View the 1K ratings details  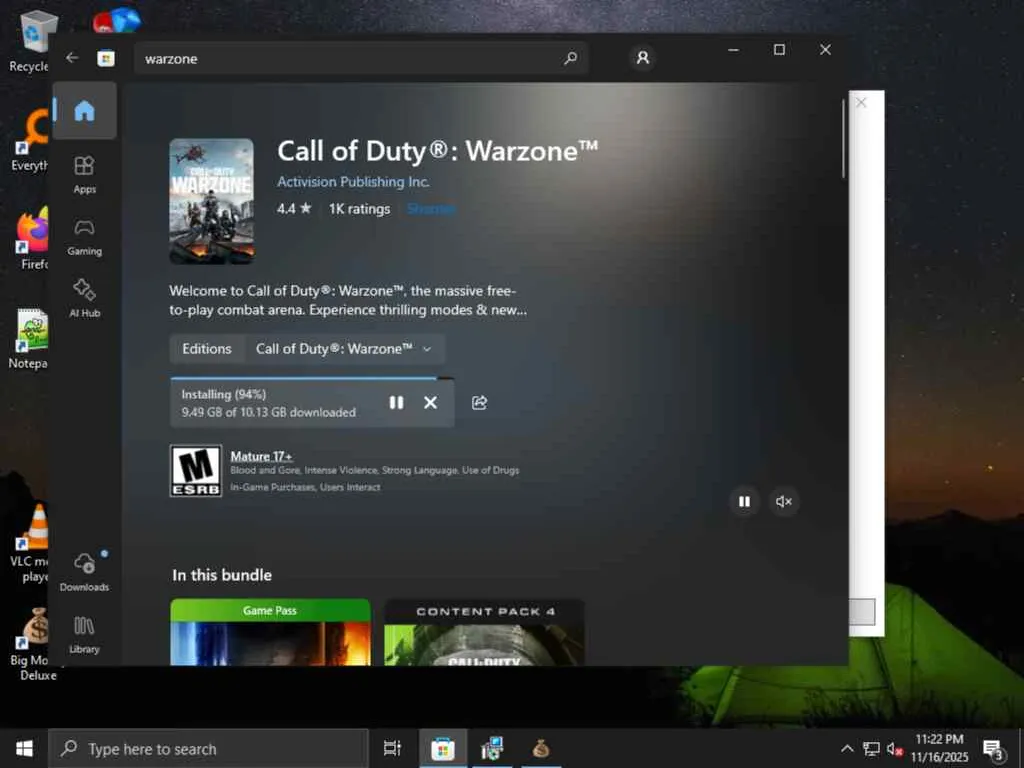click(359, 208)
